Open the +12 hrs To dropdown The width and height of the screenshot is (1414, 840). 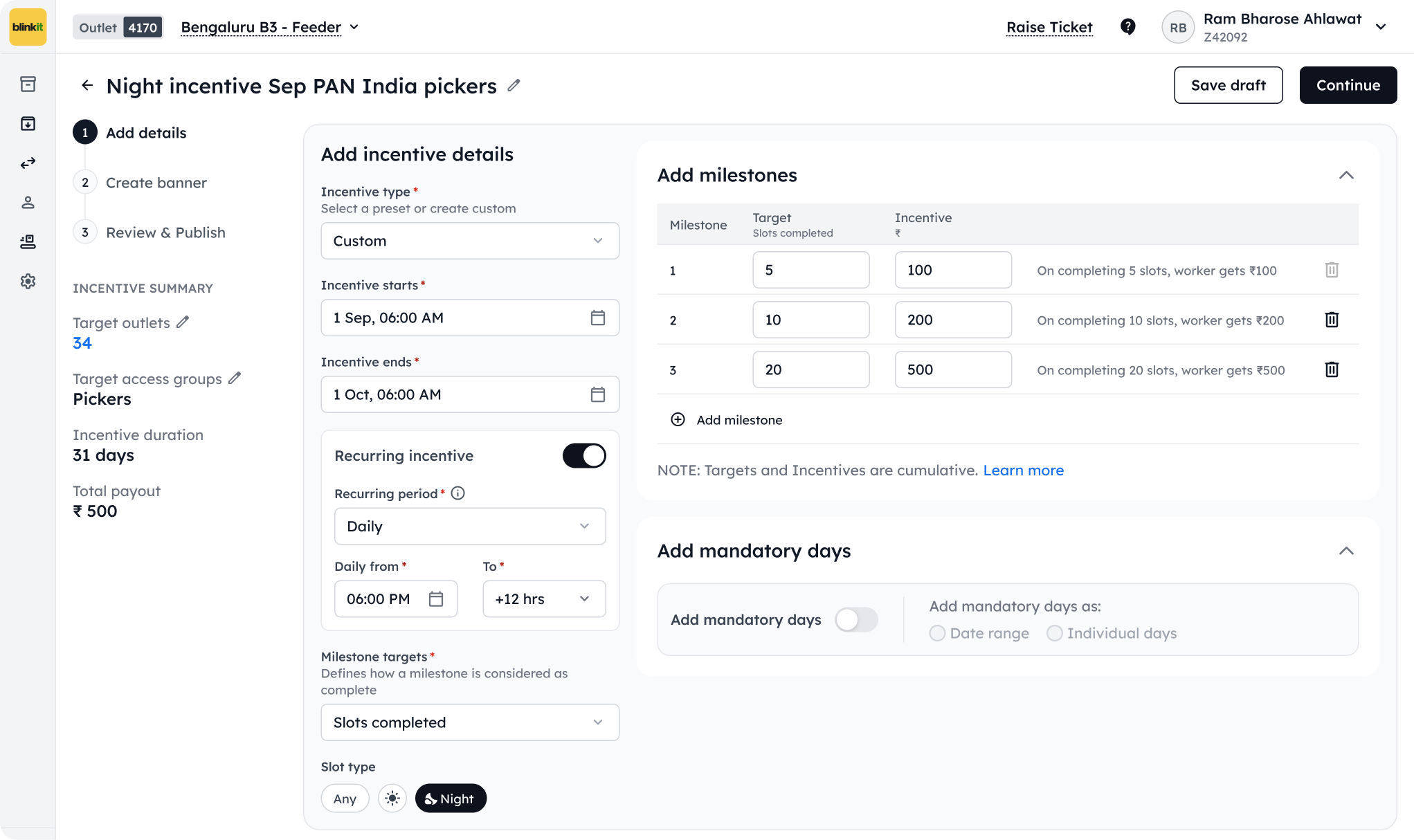pos(544,599)
